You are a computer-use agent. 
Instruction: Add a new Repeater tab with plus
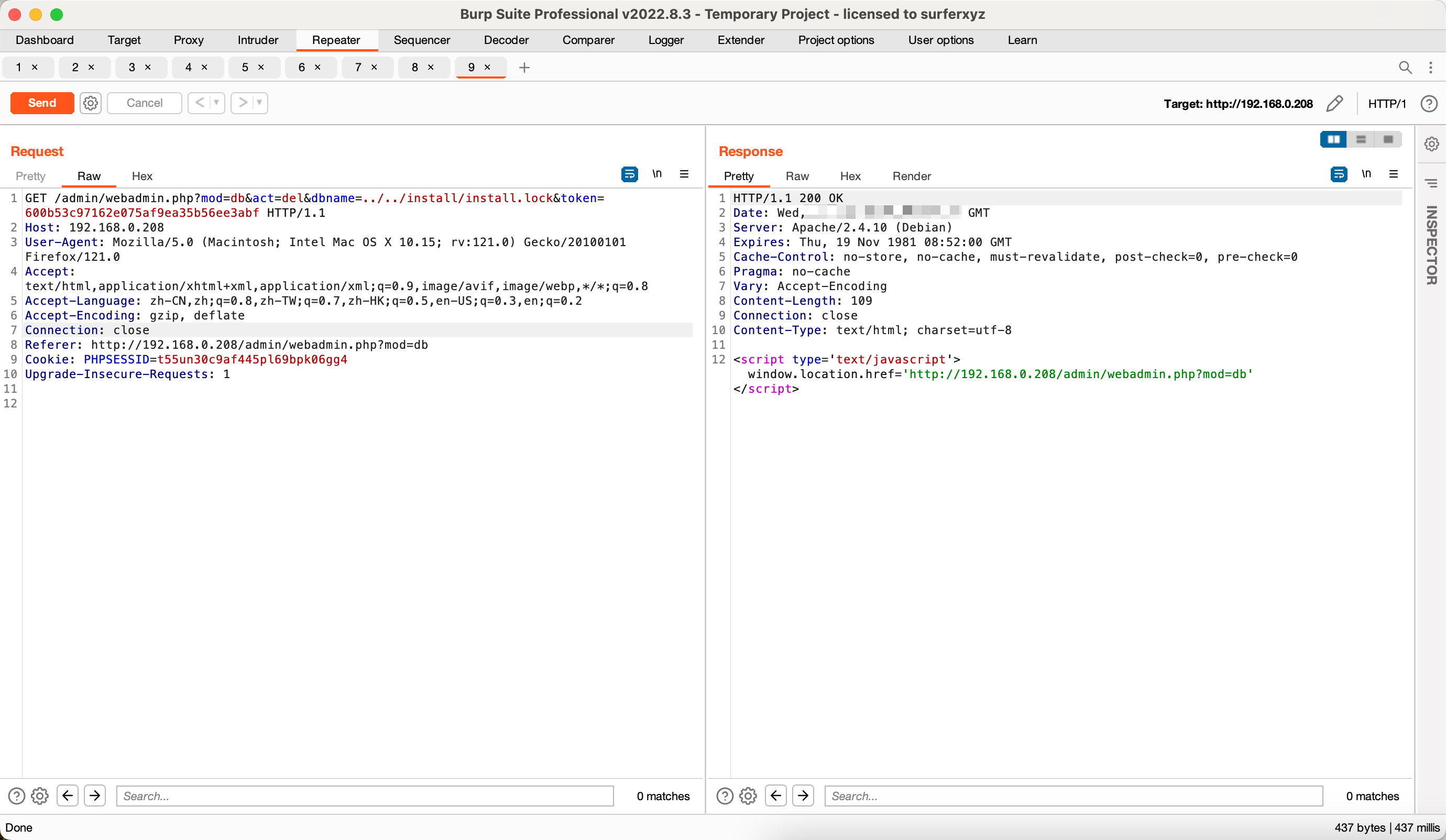click(x=524, y=68)
